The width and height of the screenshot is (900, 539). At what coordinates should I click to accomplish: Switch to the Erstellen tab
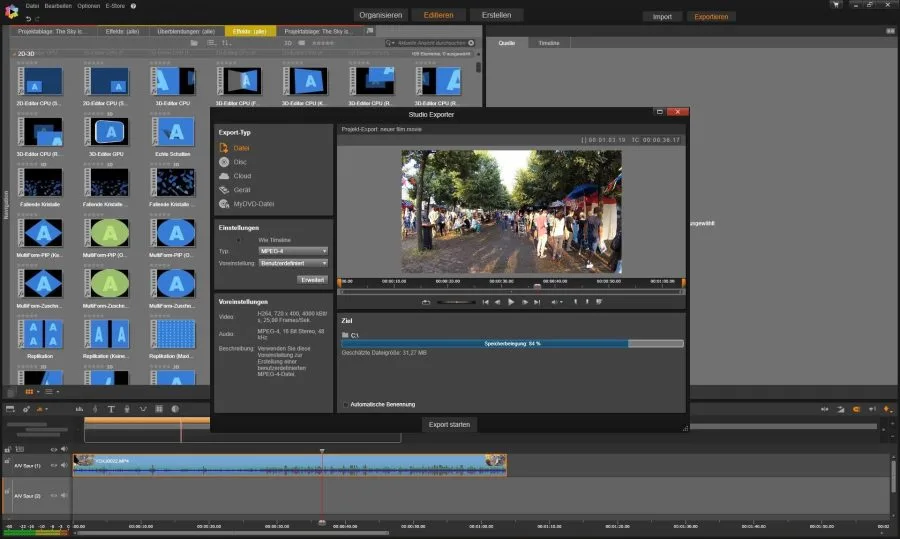tap(496, 15)
